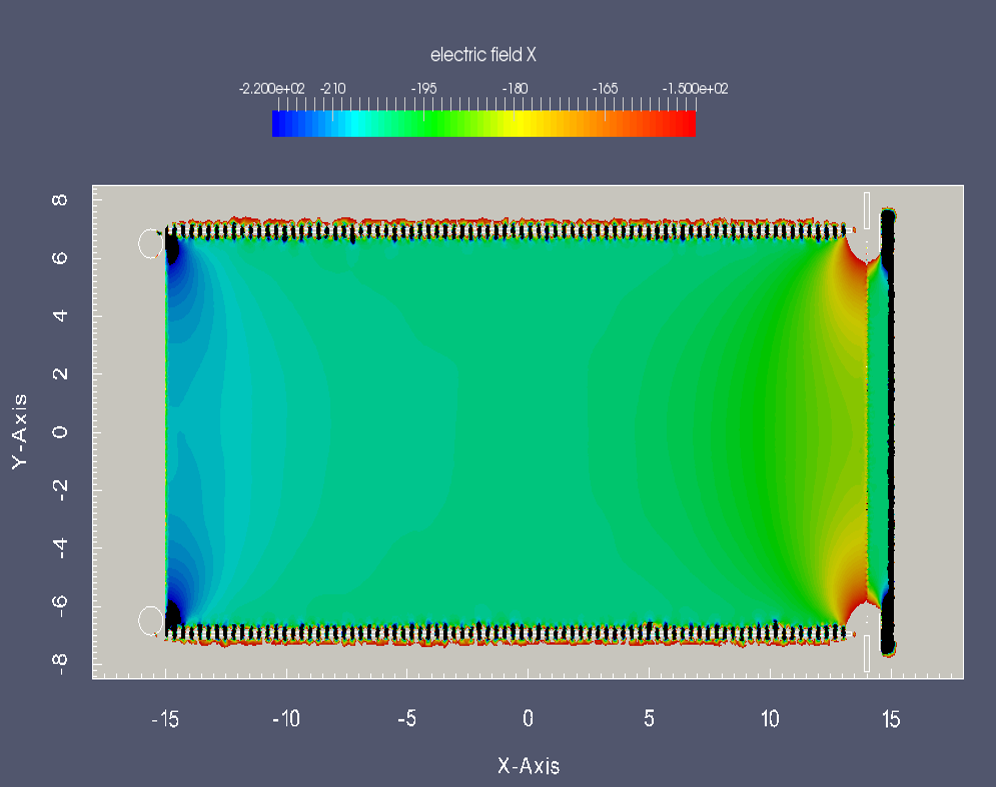Select the -8 tick label on the Y axis
The height and width of the screenshot is (787, 996).
tap(58, 663)
